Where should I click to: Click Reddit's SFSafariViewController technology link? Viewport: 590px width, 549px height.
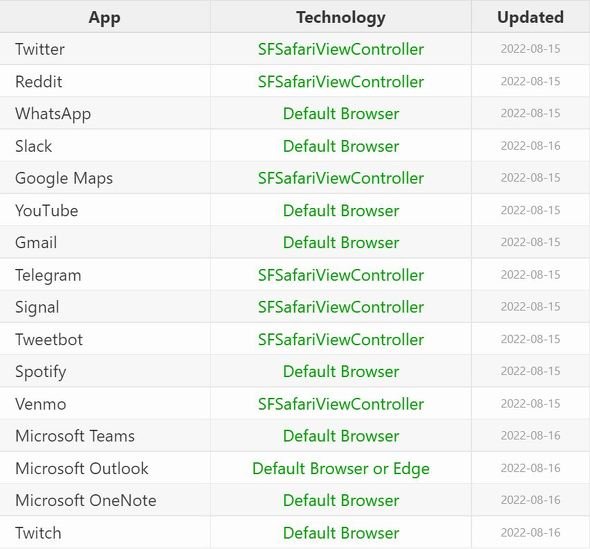[341, 82]
